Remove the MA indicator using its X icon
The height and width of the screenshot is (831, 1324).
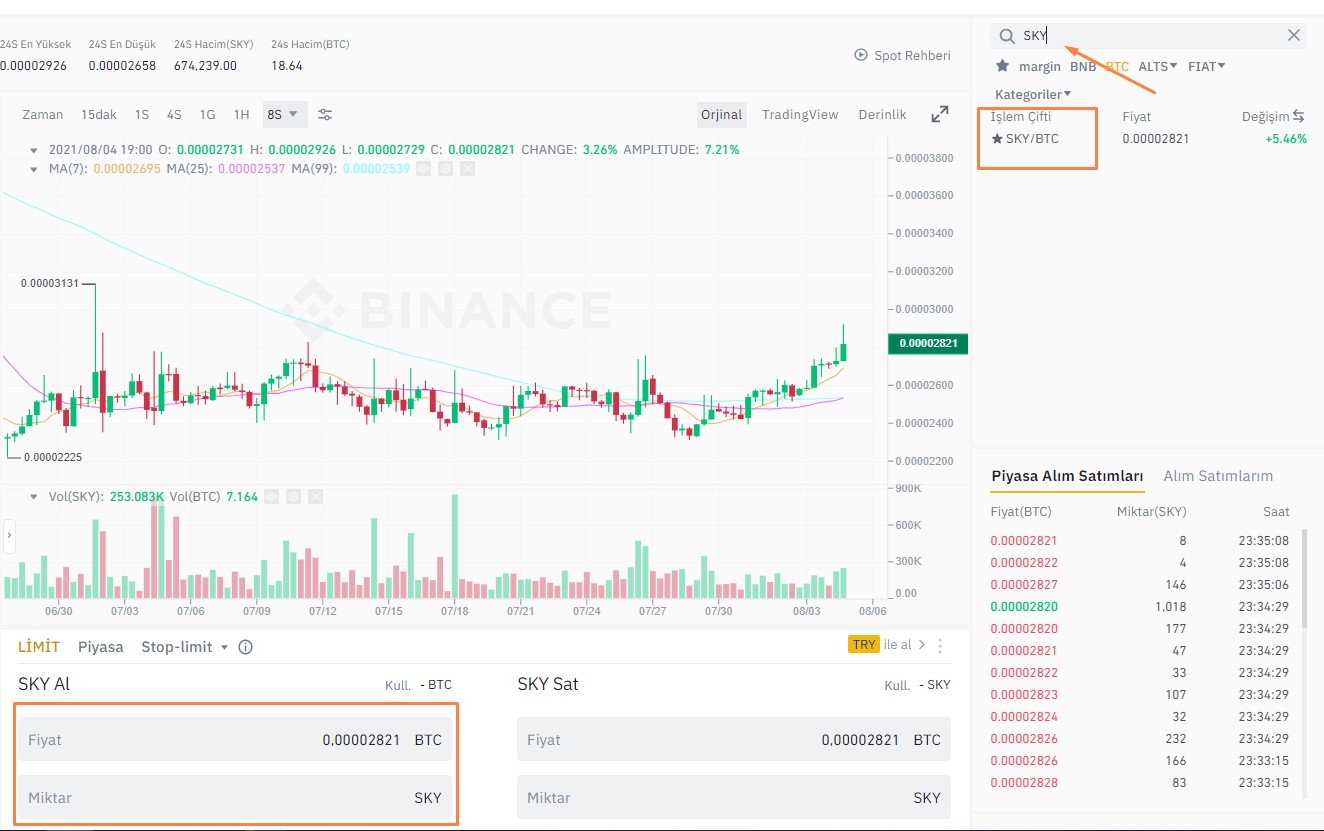click(467, 168)
